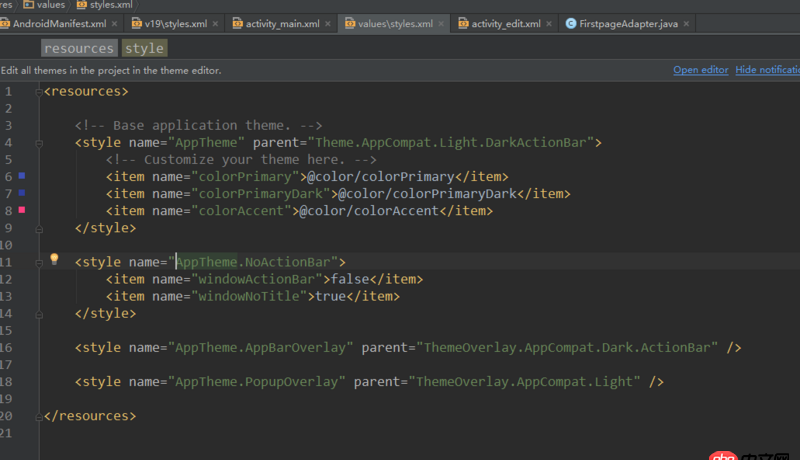Click the file icon on the AndroidManifest.xml tab
Viewport: 800px width, 460px height.
(5, 23)
